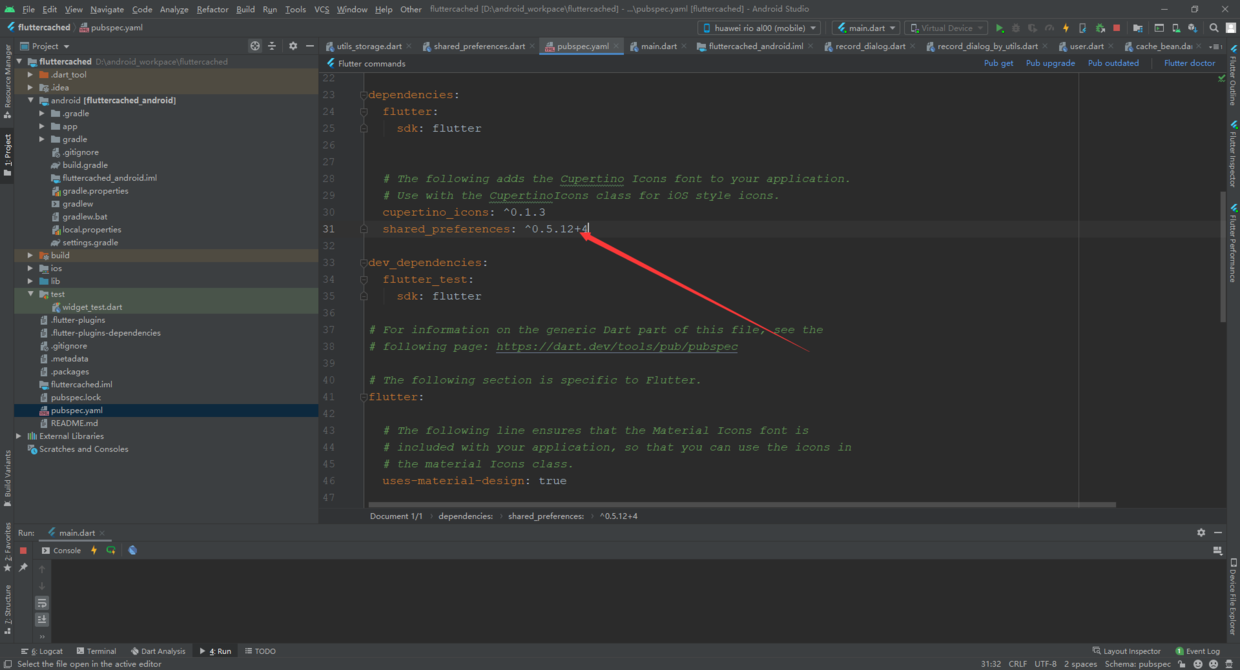Viewport: 1240px width, 670px height.
Task: Open Dart DevTools icon in the Run panel
Action: (x=132, y=550)
